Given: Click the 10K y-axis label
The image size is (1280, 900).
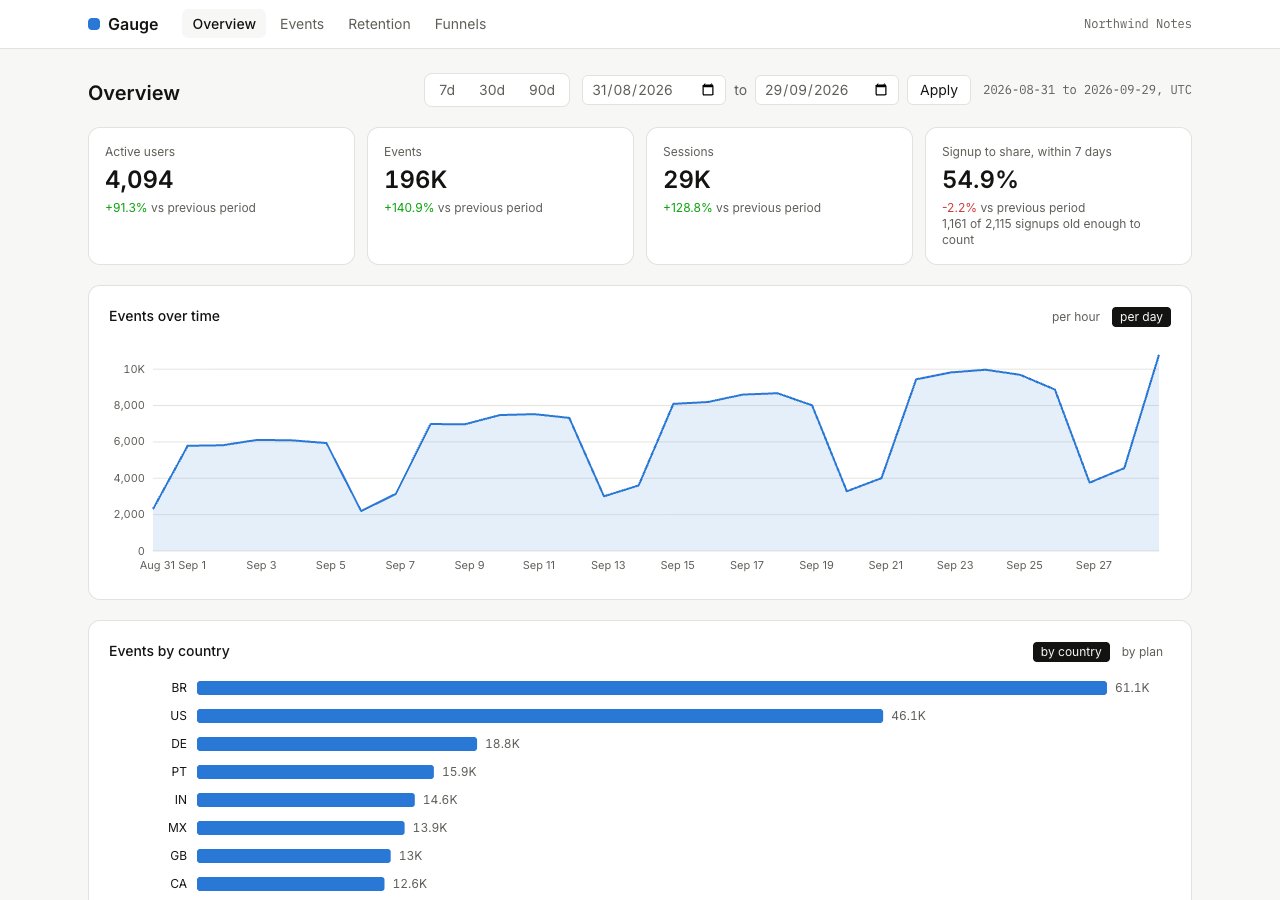Looking at the screenshot, I should point(134,369).
